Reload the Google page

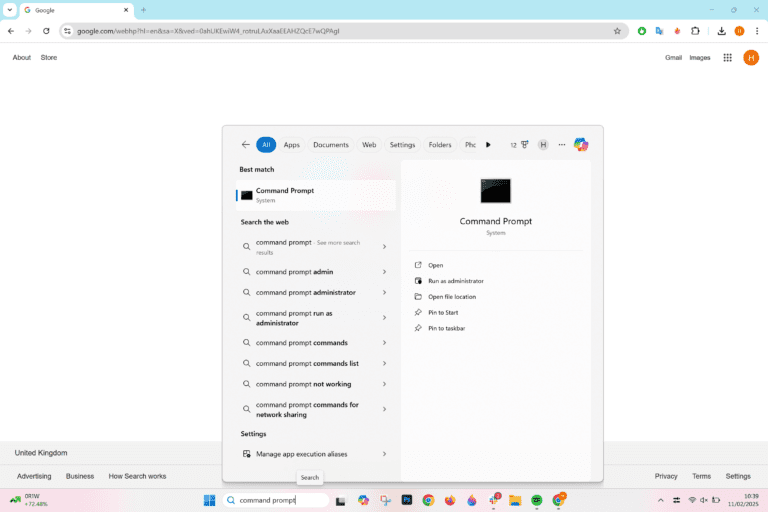point(46,31)
